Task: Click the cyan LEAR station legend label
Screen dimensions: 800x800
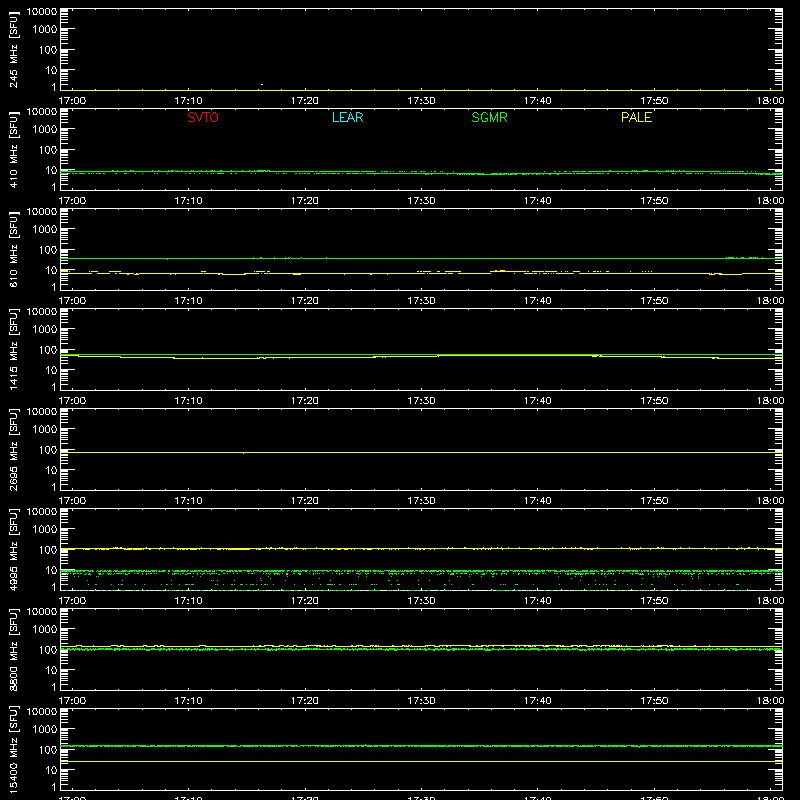Action: (x=347, y=117)
